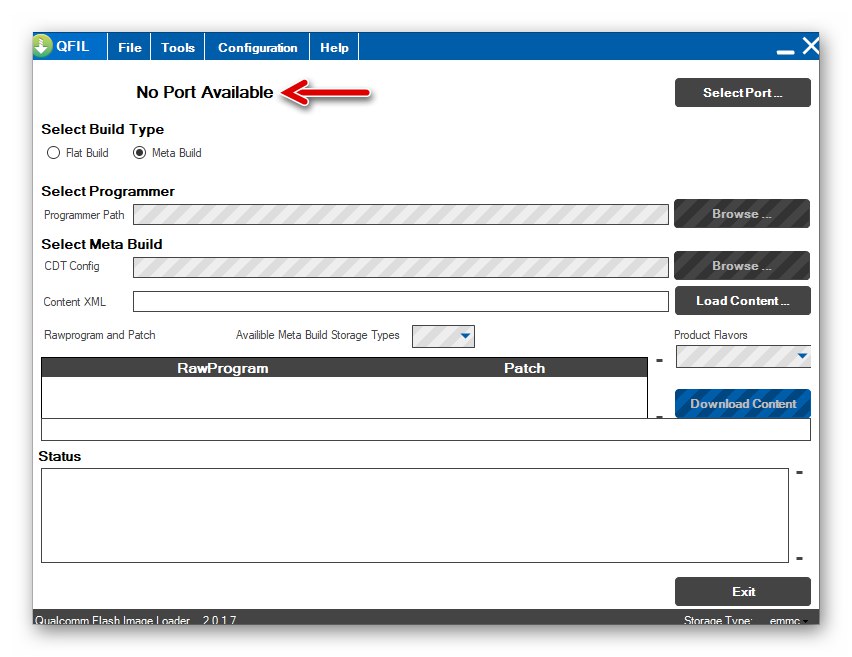Screen dimensions: 852x657
Task: Click the Exit button
Action: pos(743,591)
